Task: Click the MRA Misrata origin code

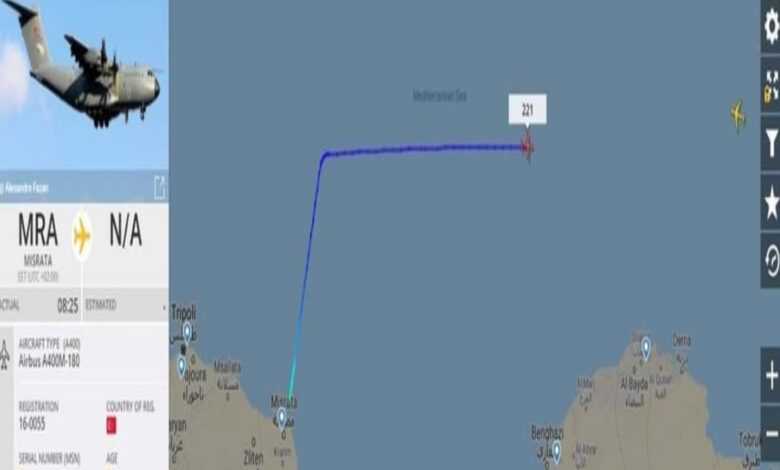Action: pos(38,230)
